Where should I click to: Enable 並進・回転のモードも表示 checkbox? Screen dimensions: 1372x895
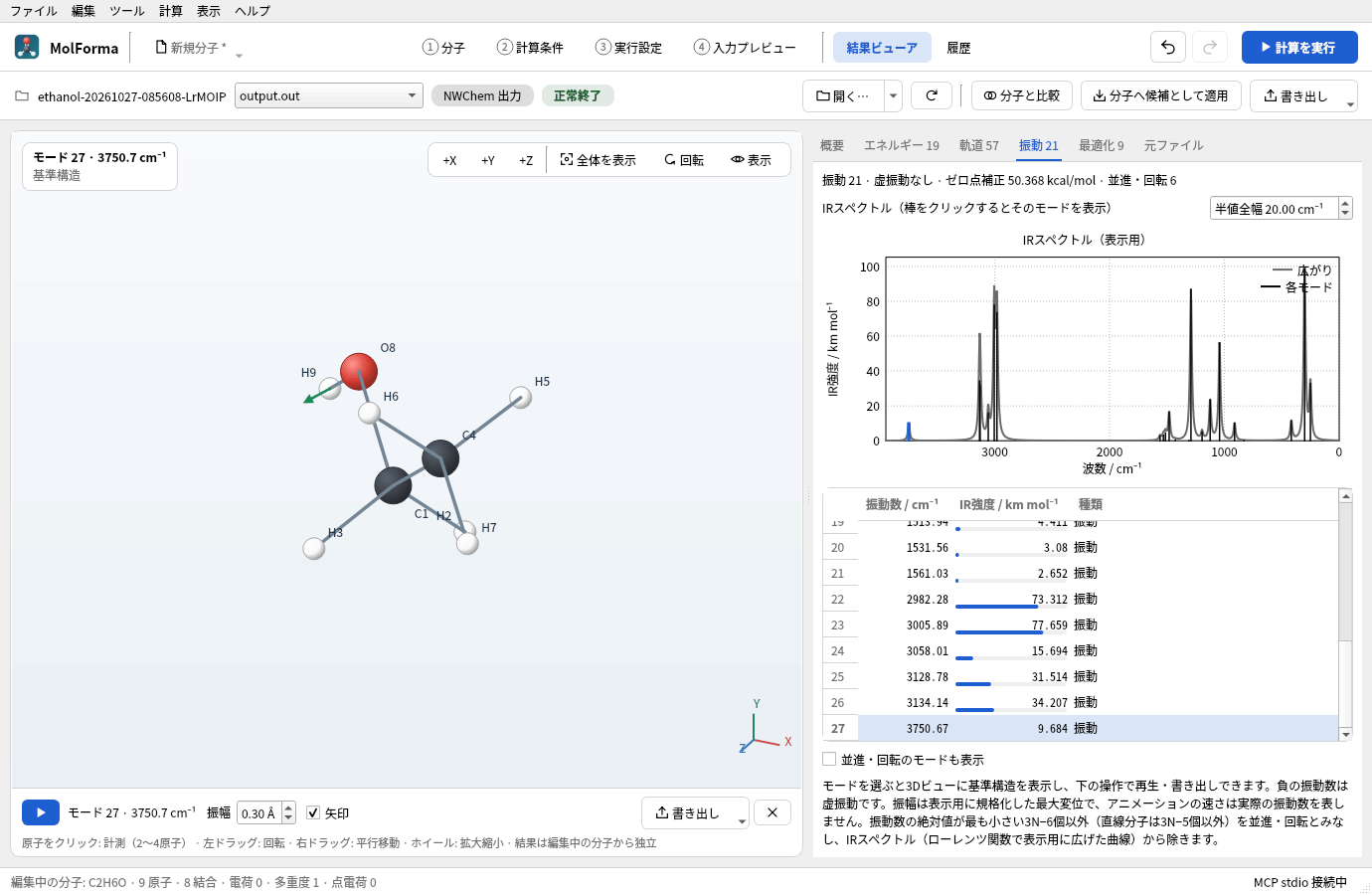pyautogui.click(x=829, y=759)
